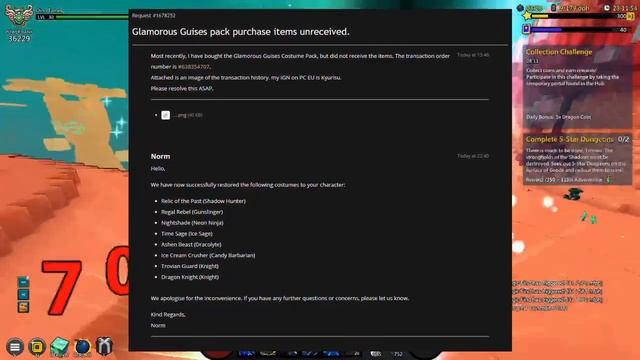
Task: Select 'Ashen Beast (Dracolyte)' entry
Action: pyautogui.click(x=191, y=244)
